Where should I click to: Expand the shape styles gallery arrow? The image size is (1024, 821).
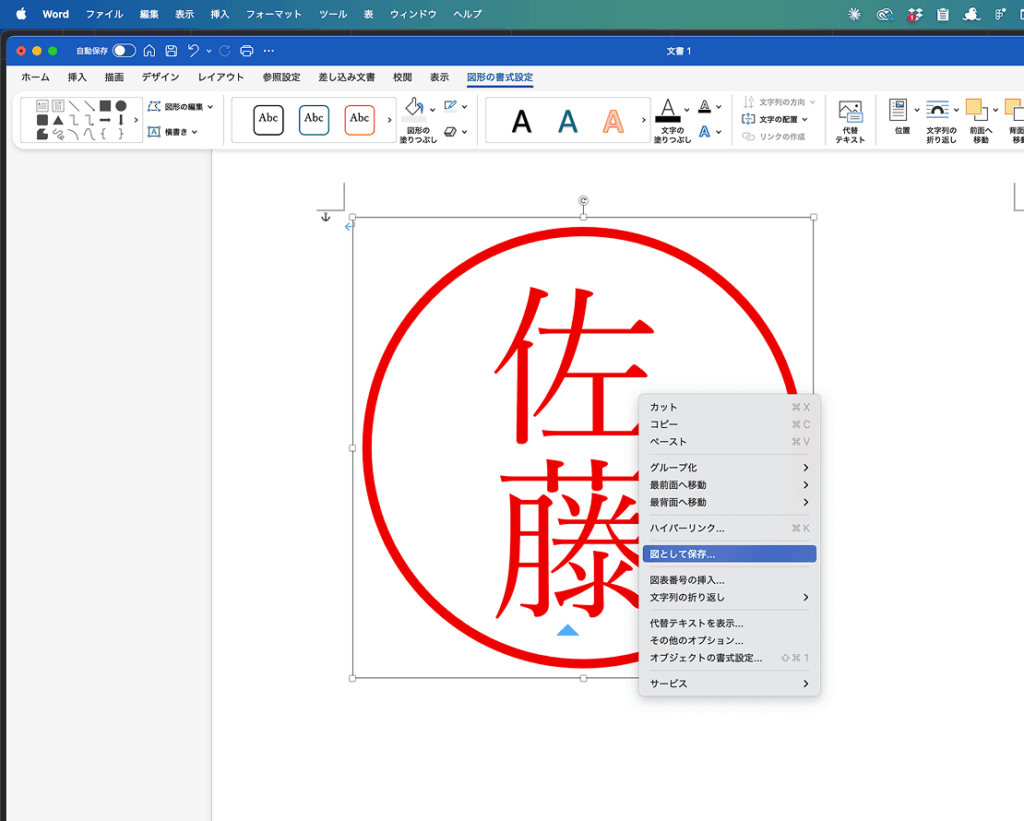click(x=389, y=120)
